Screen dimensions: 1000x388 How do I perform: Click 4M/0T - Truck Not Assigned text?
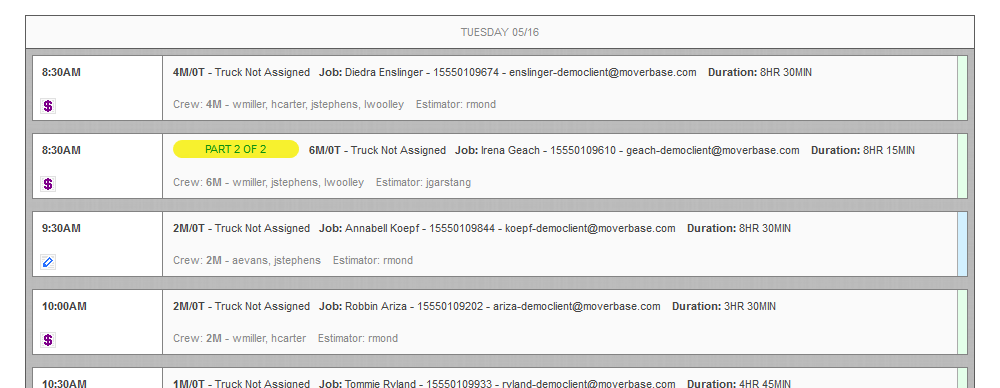pyautogui.click(x=241, y=72)
